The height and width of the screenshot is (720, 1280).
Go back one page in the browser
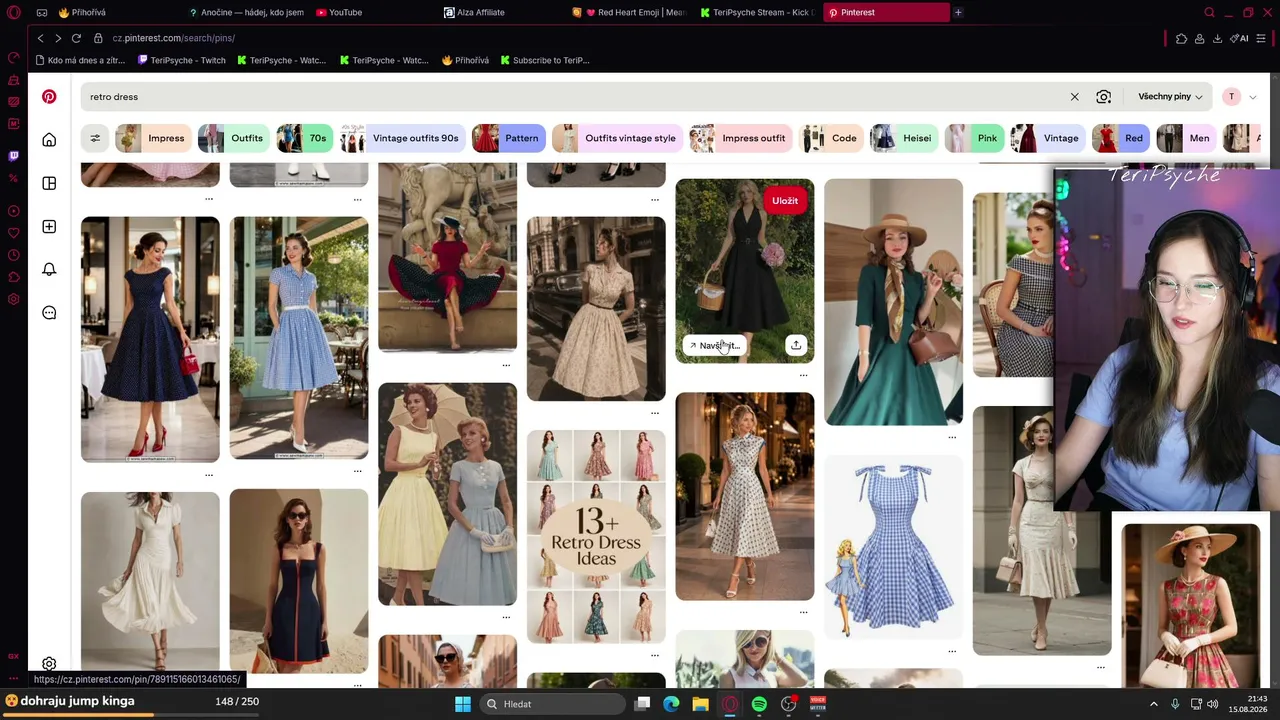40,38
